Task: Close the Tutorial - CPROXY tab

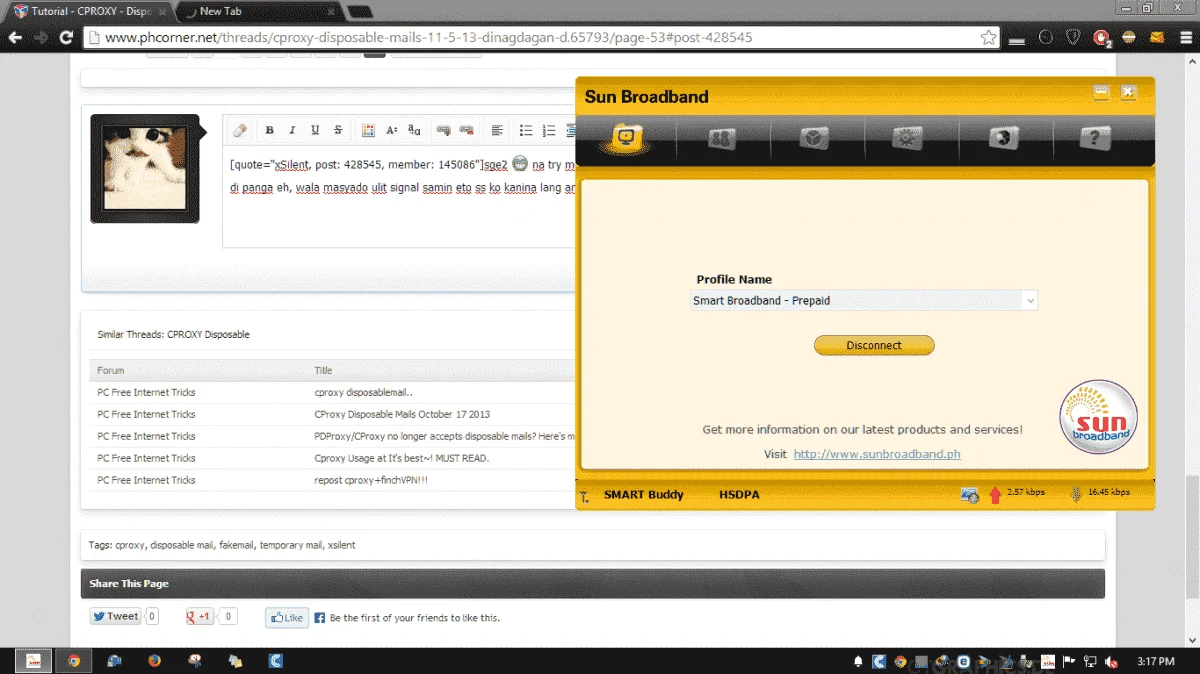Action: tap(162, 12)
